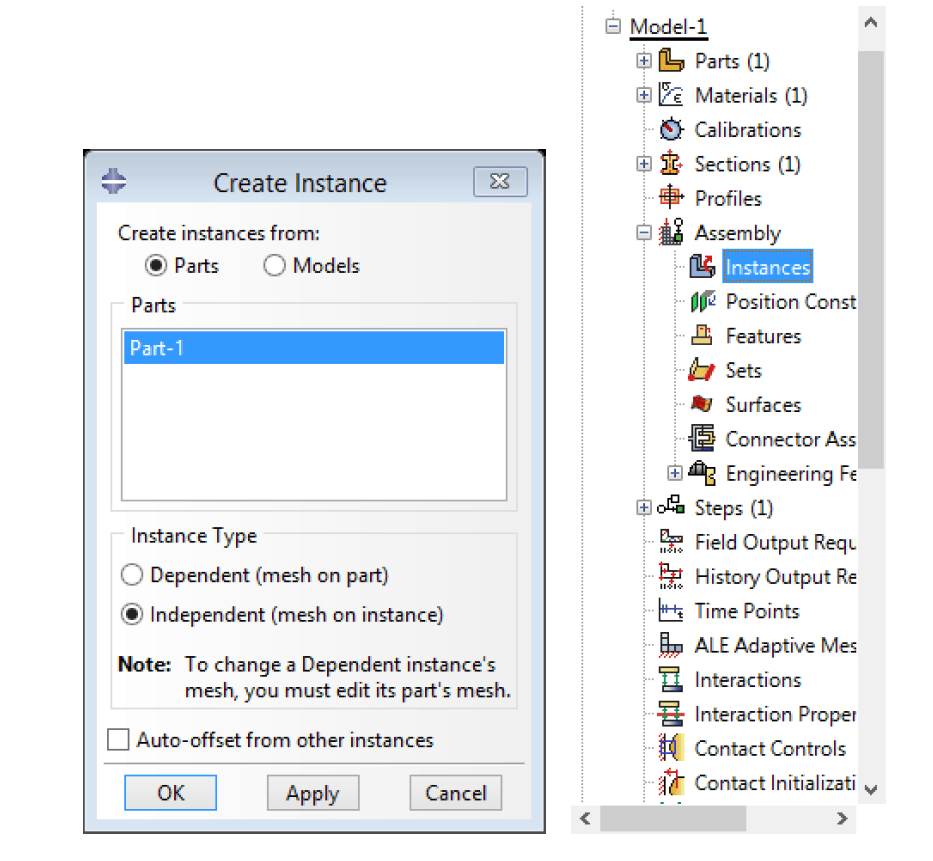Collapse the Model-1 tree node
The height and width of the screenshot is (861, 933).
[613, 26]
